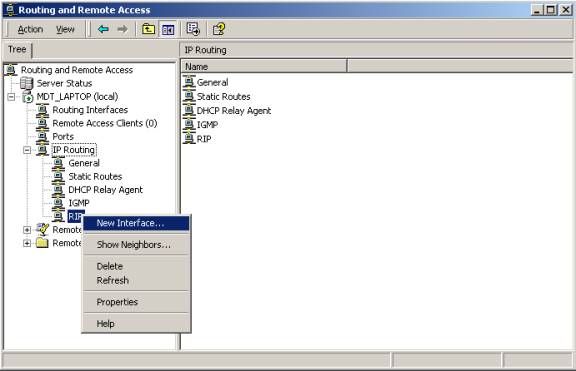Select Server Status label in tree
The image size is (576, 371).
(64, 83)
